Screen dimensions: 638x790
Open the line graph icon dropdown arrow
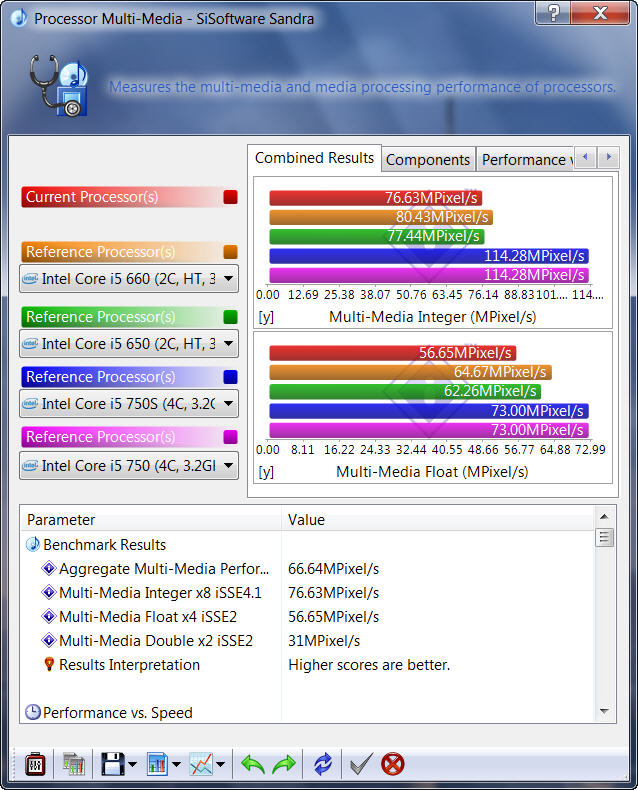click(x=221, y=765)
